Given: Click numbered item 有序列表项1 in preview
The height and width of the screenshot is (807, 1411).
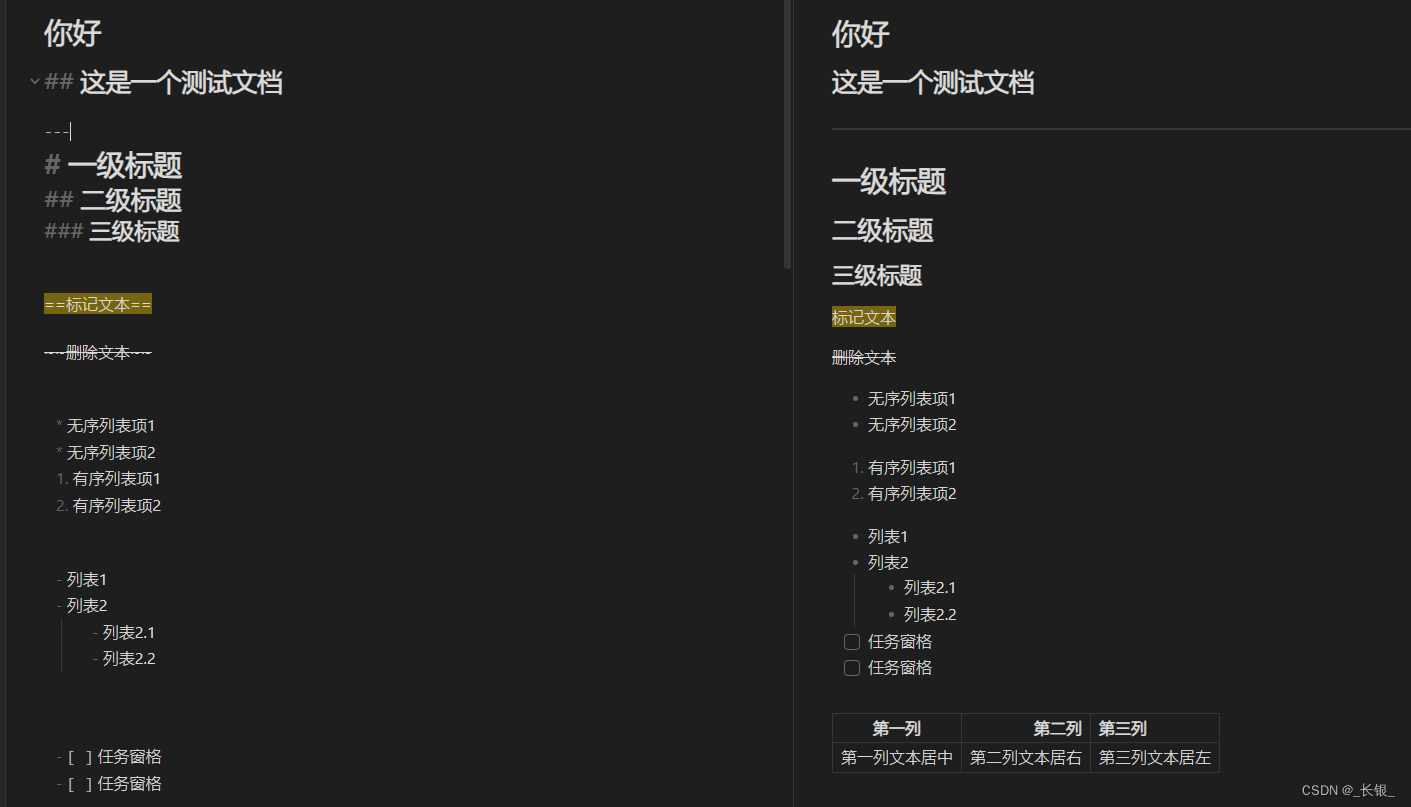Looking at the screenshot, I should (x=912, y=468).
